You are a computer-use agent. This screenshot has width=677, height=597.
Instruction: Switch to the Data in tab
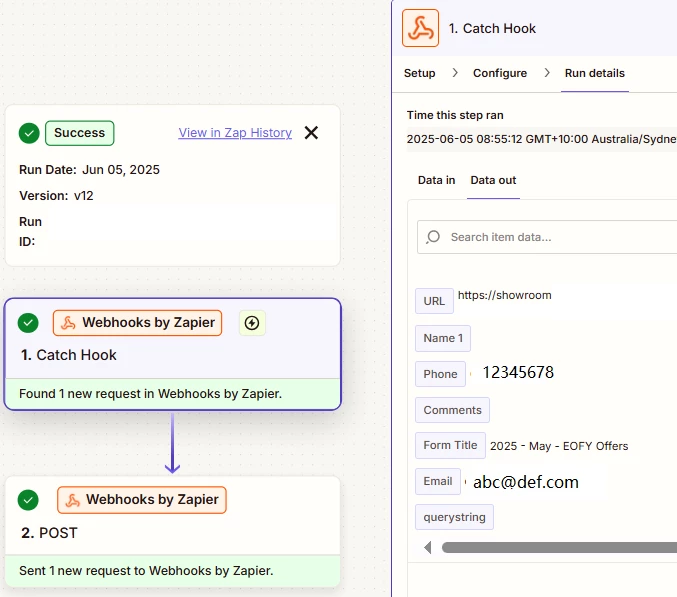436,180
